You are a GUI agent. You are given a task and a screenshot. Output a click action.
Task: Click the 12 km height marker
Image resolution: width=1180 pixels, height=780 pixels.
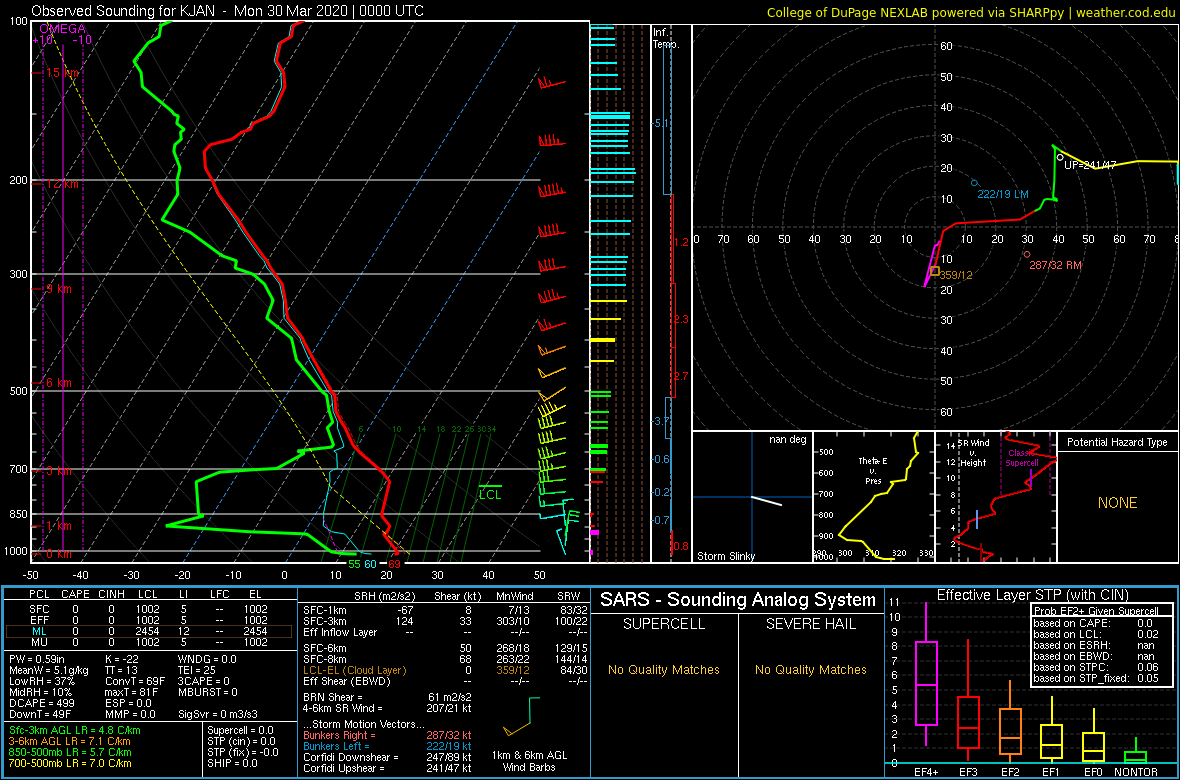point(60,184)
